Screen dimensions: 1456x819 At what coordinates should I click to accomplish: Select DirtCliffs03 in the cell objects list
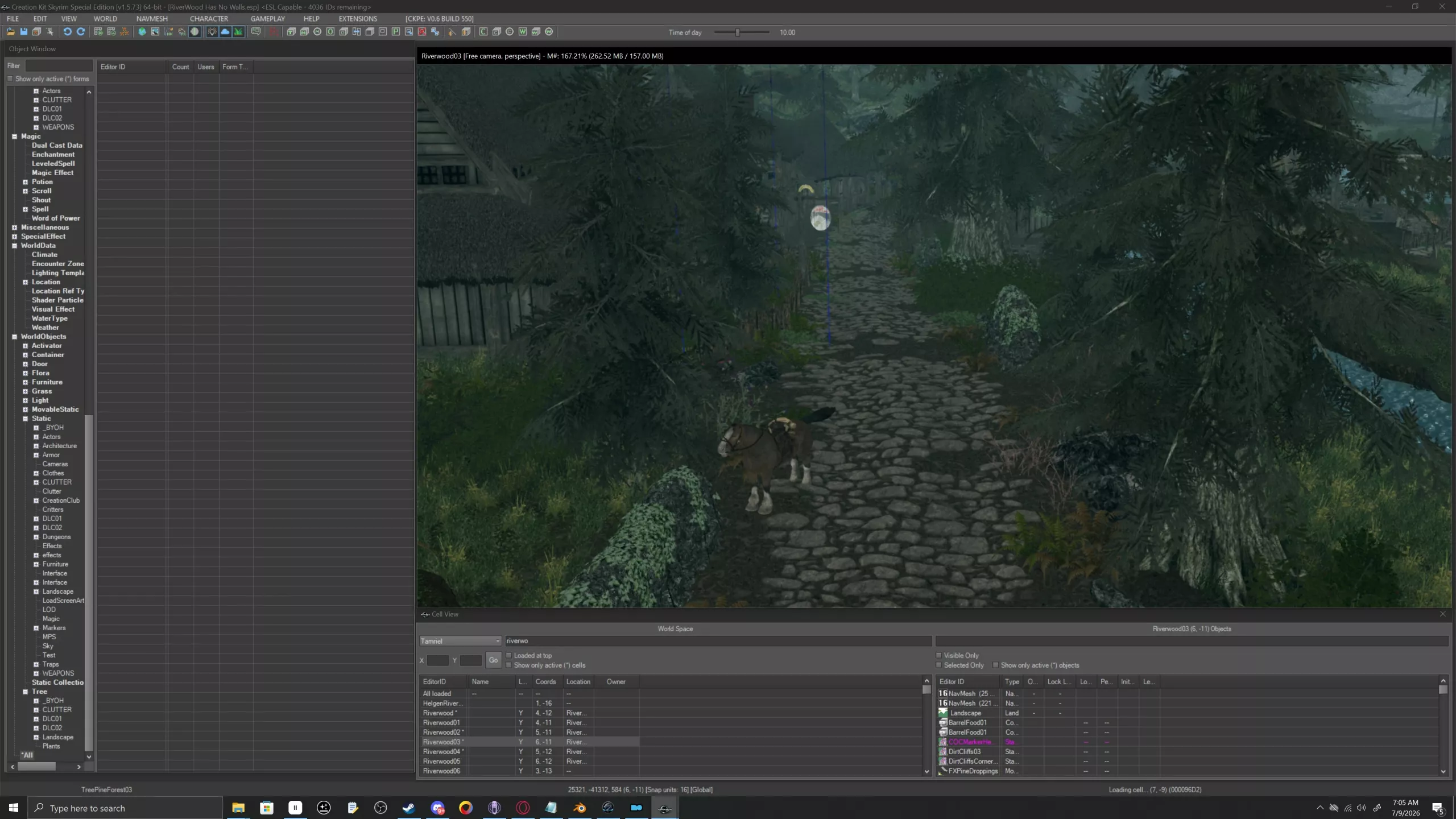pyautogui.click(x=964, y=752)
